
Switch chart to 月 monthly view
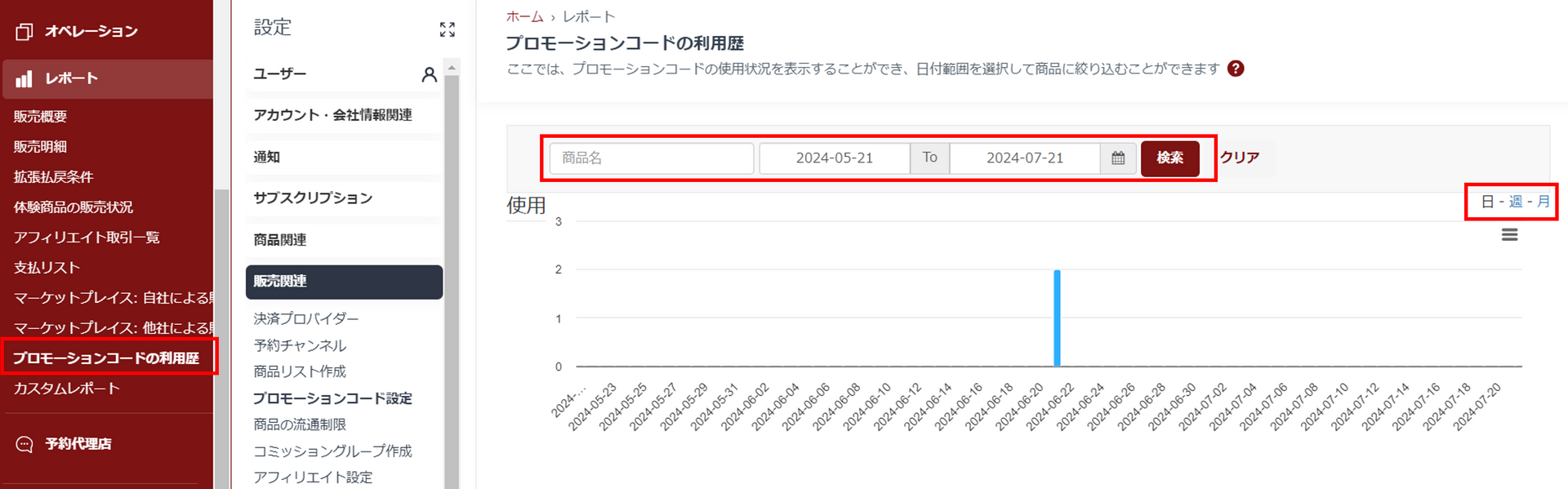click(x=1543, y=202)
